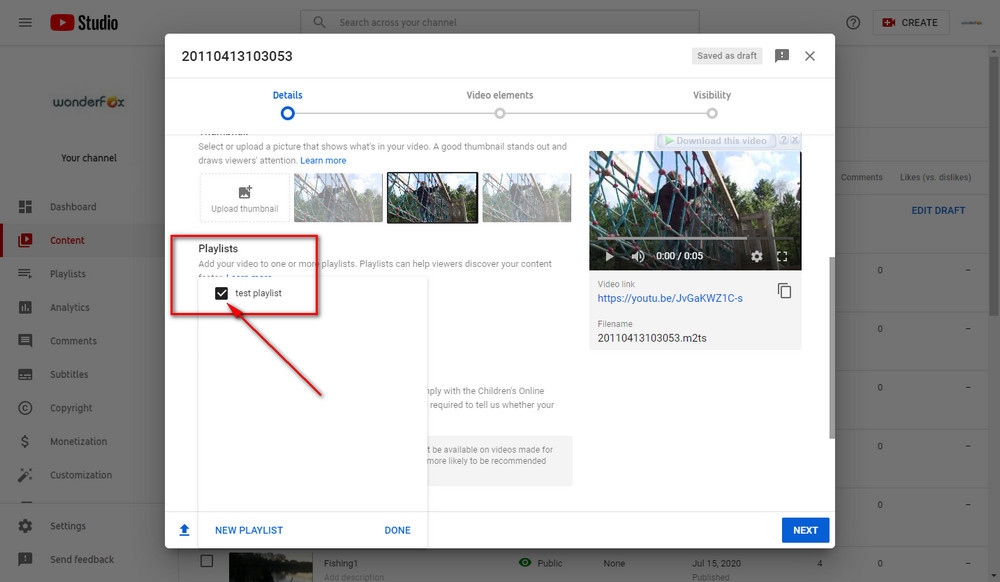Toggle fullscreen on video preview

point(782,256)
